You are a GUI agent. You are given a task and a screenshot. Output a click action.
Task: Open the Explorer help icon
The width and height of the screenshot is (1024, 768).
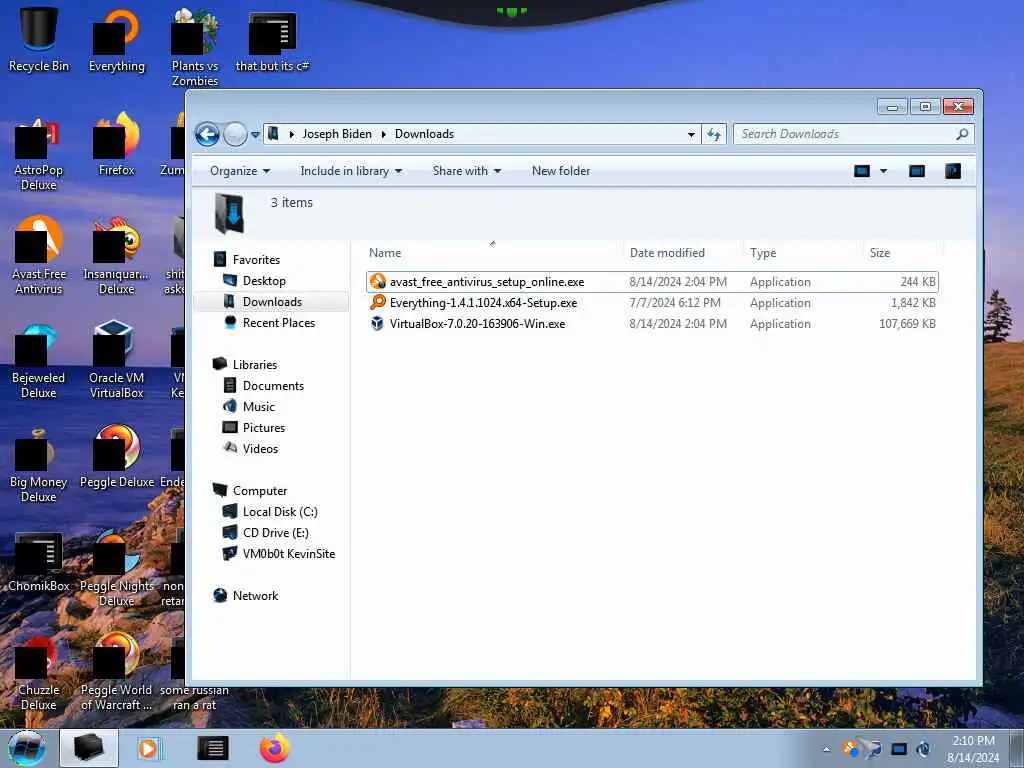pyautogui.click(x=953, y=171)
